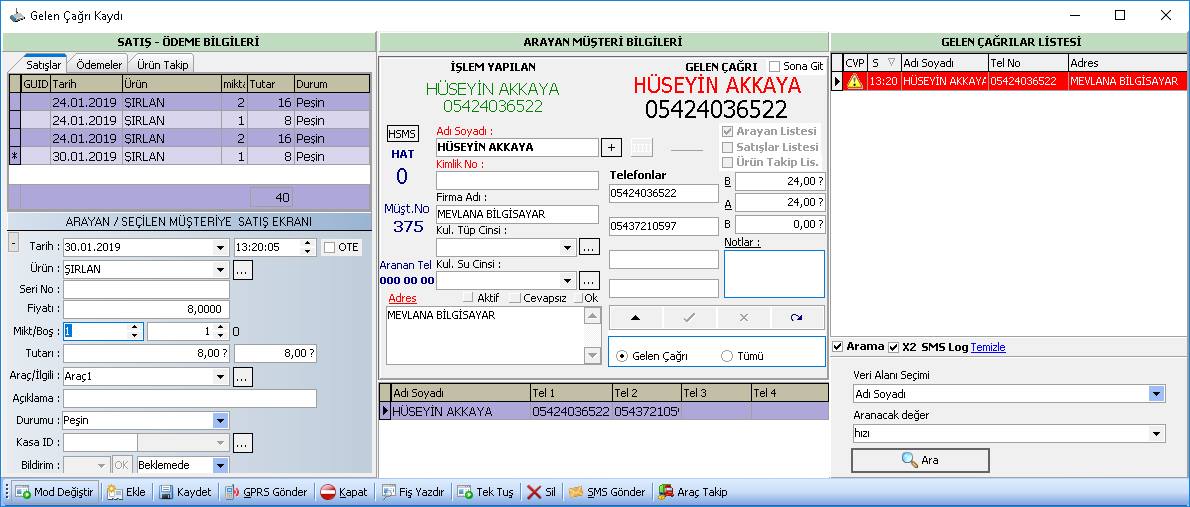Click the Kaydet save icon
1190x507 pixels.
pyautogui.click(x=166, y=492)
